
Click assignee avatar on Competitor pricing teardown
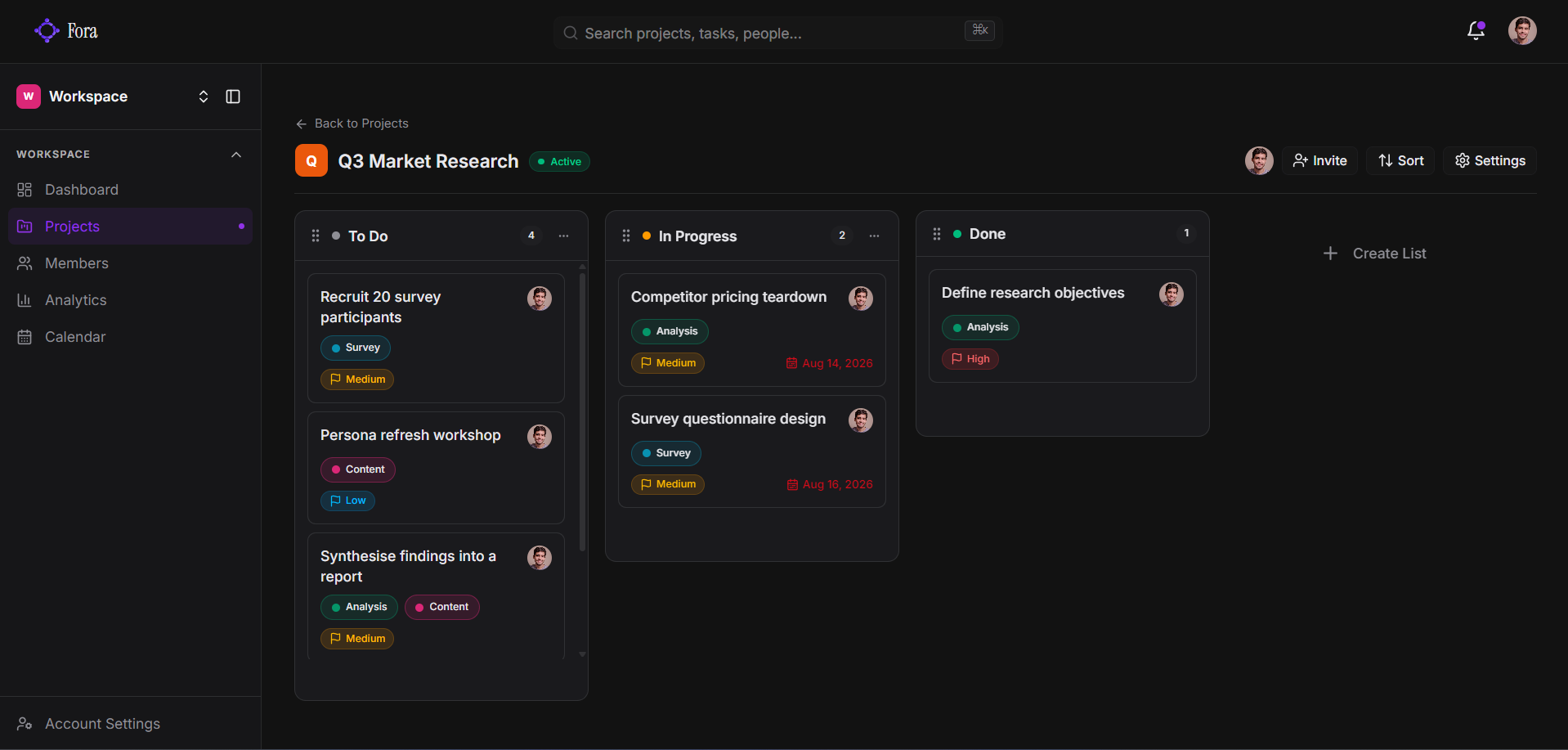point(861,299)
